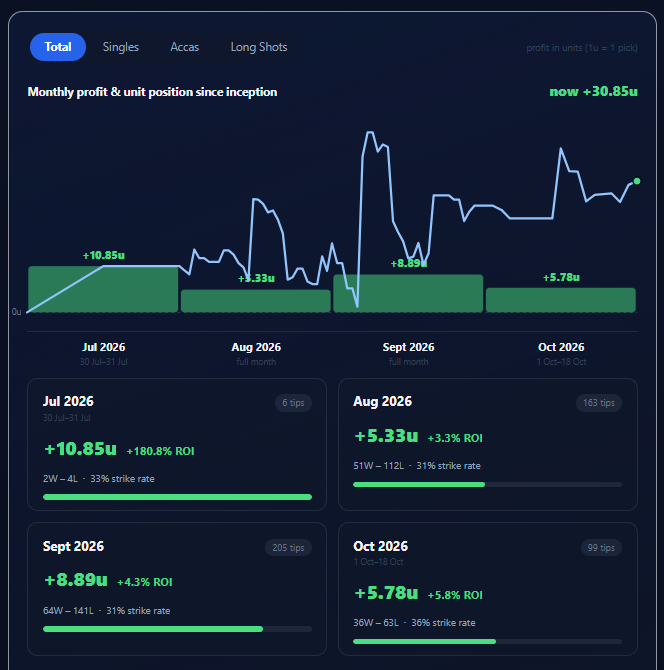Click the '99 tips' badge
The height and width of the screenshot is (670, 664).
click(601, 548)
